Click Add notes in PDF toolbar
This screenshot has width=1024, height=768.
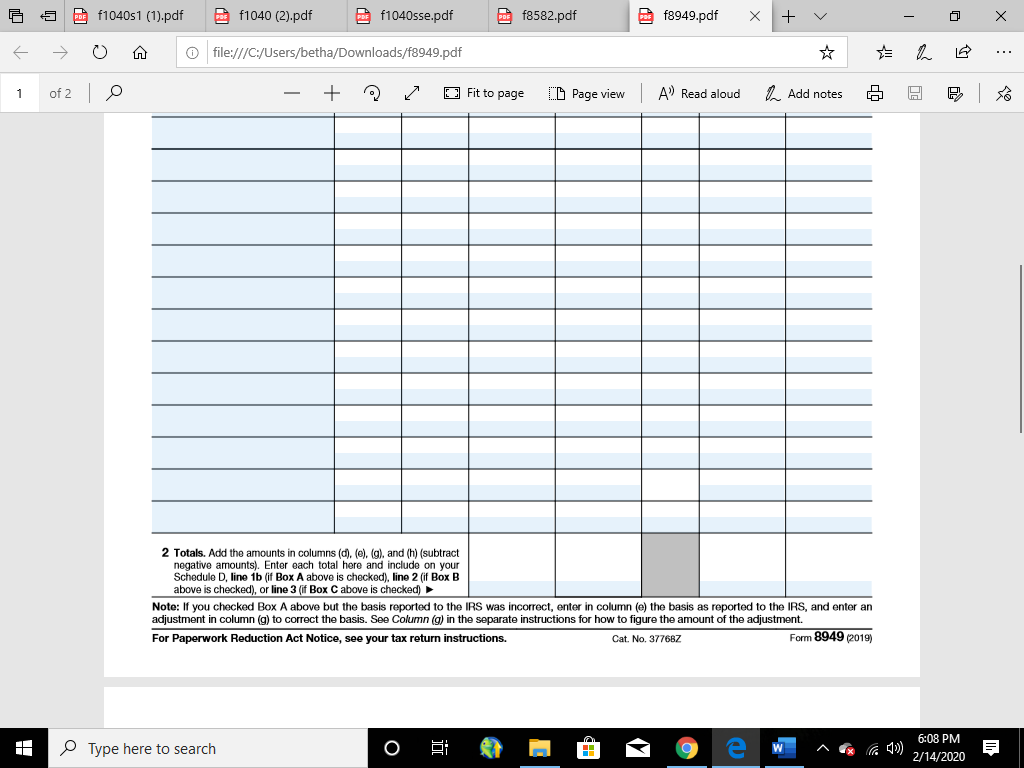pos(803,93)
